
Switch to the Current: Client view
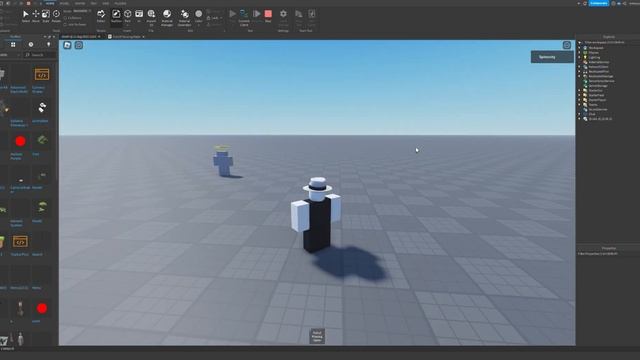point(244,17)
